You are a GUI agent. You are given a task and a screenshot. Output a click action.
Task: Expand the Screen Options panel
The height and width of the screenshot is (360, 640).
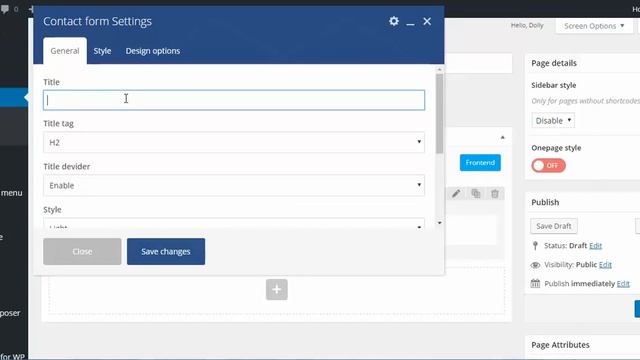click(594, 26)
